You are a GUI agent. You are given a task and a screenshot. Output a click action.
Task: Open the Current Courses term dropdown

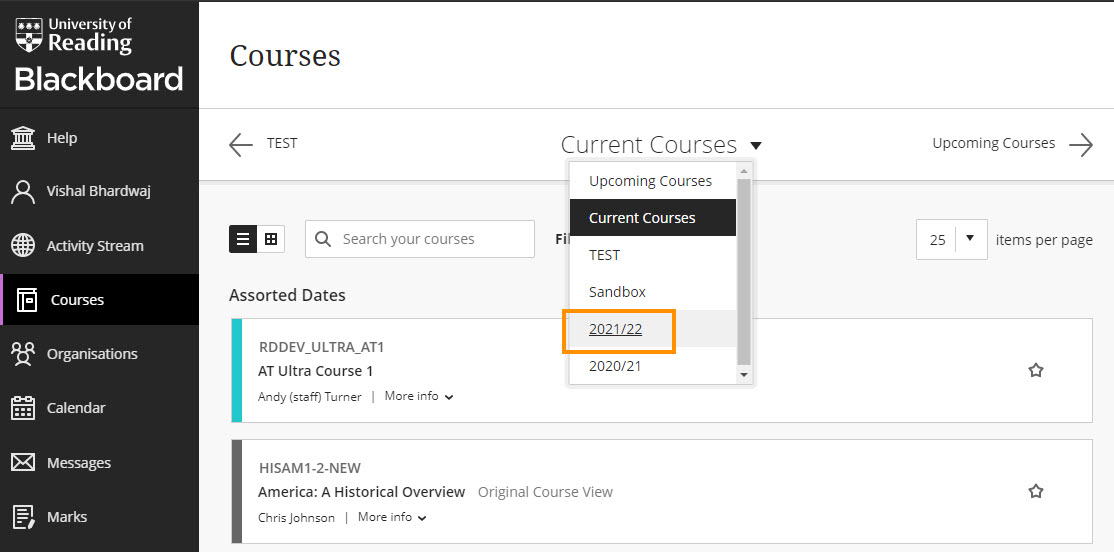tap(660, 145)
